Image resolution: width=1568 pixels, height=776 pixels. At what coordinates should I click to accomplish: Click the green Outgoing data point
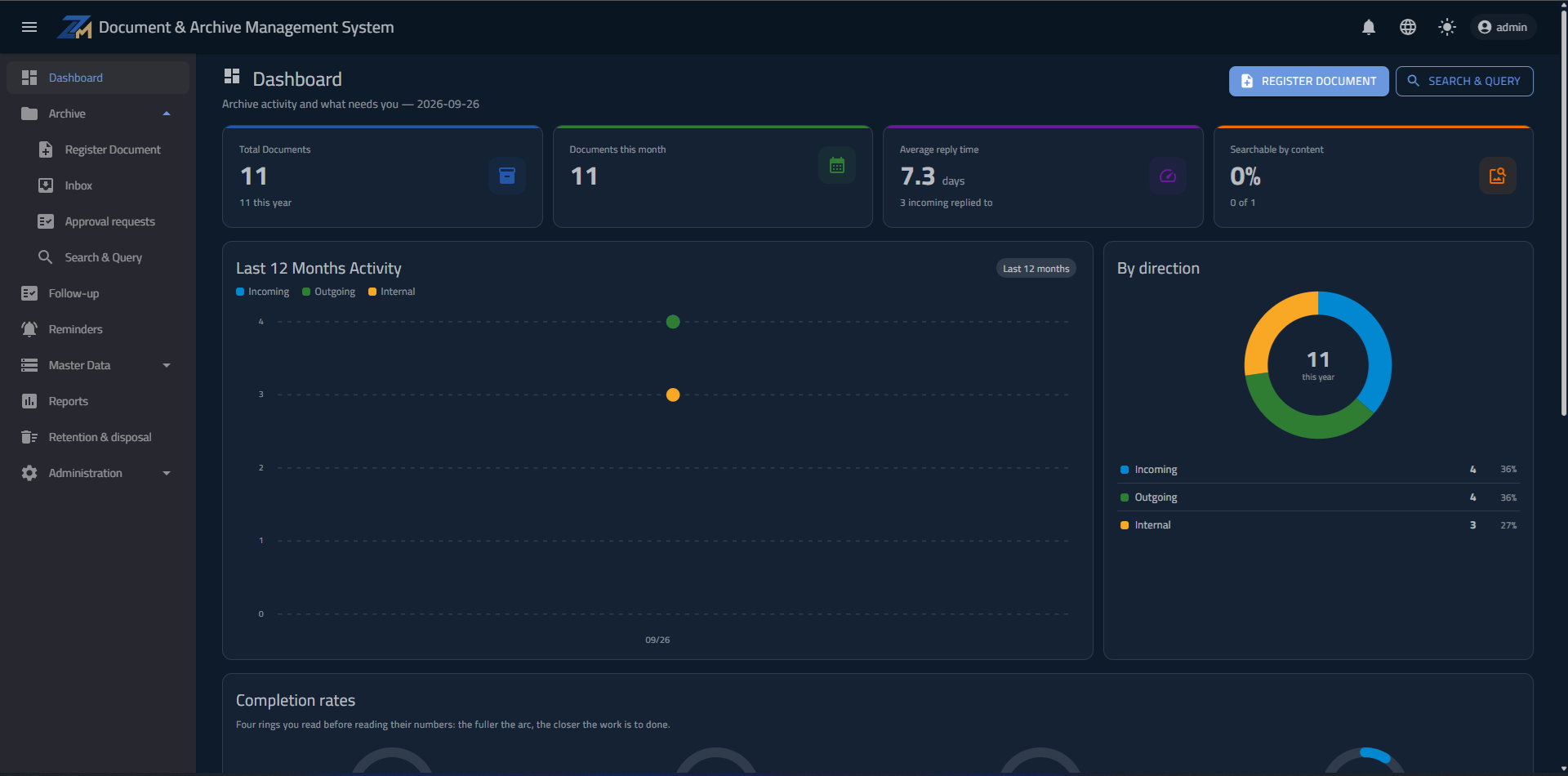(x=673, y=322)
